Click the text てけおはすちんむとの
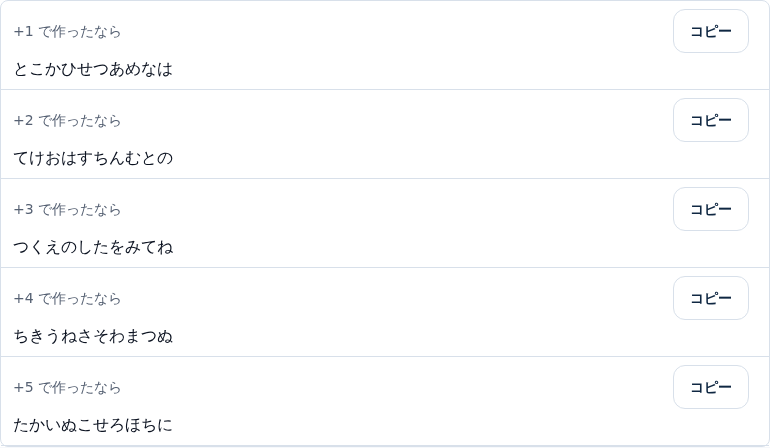The height and width of the screenshot is (448, 770). coord(93,158)
